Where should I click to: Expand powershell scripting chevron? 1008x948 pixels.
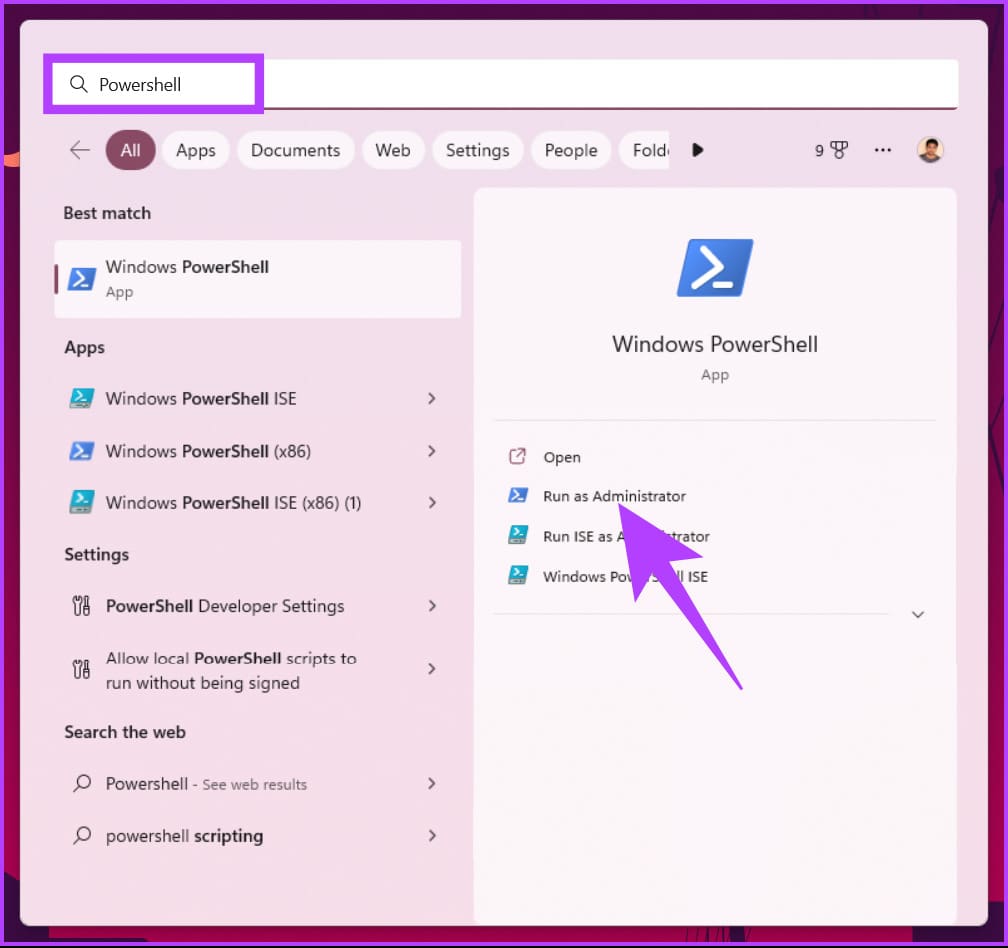[x=431, y=836]
